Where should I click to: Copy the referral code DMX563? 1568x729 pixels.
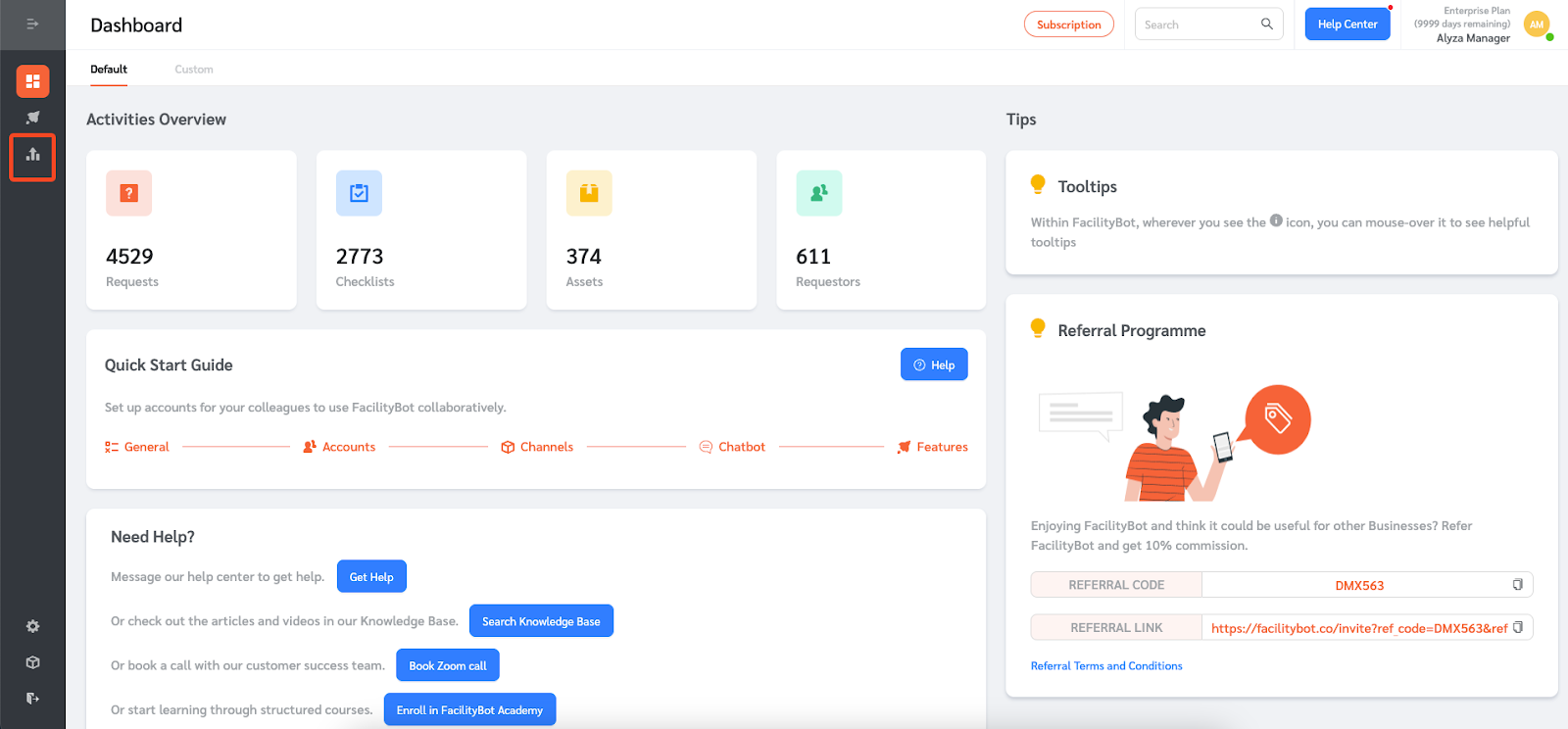pyautogui.click(x=1517, y=585)
